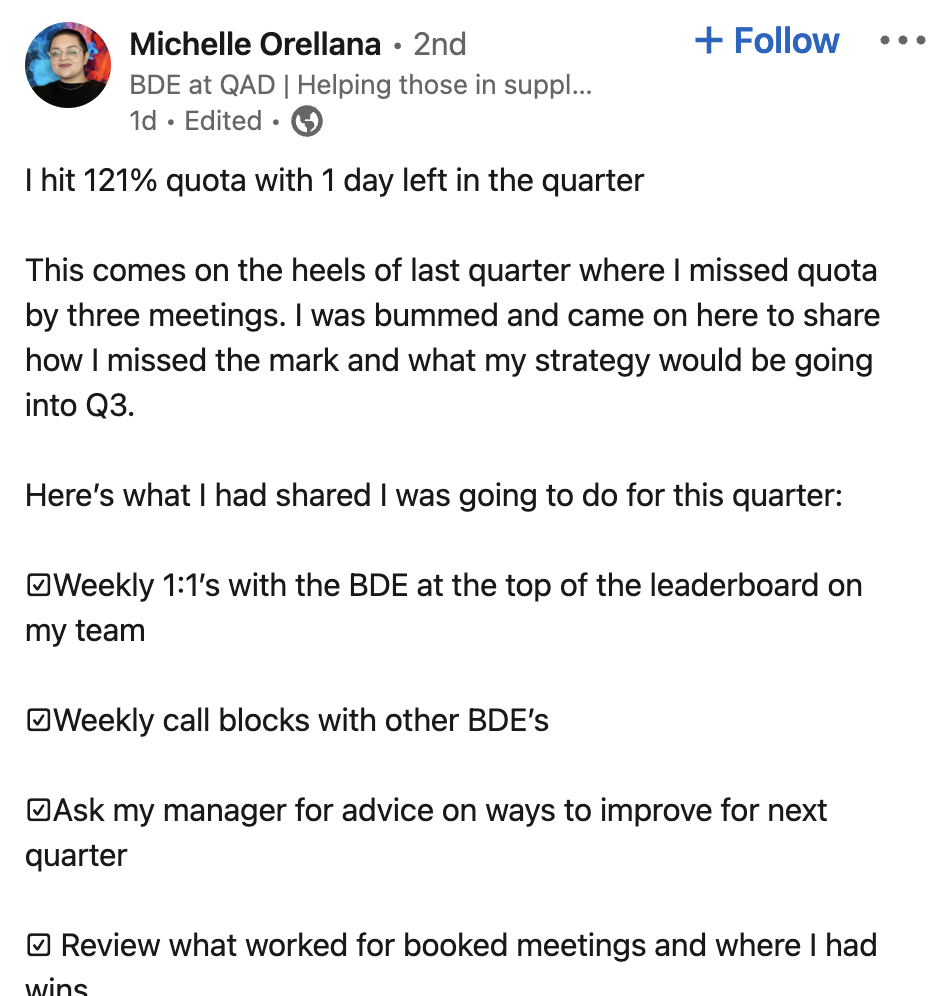
Task: Click the "Weekly call blocks with other BDE's" text
Action: pyautogui.click(x=301, y=721)
